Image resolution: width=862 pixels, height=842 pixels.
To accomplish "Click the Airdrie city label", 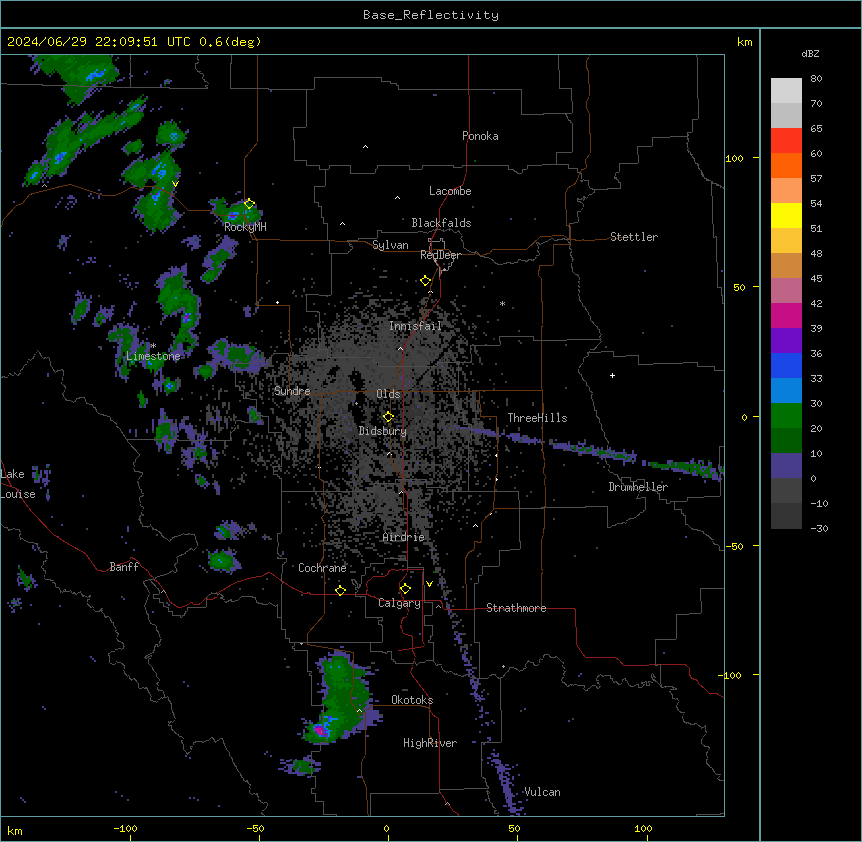I will coord(404,537).
